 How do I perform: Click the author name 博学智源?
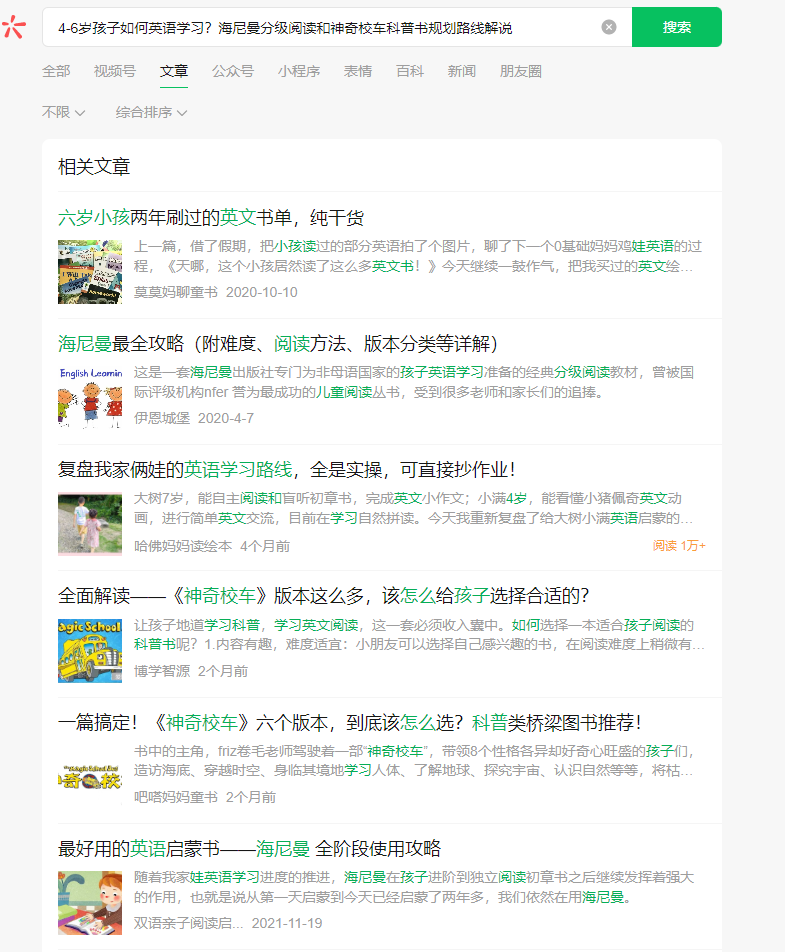(x=161, y=671)
